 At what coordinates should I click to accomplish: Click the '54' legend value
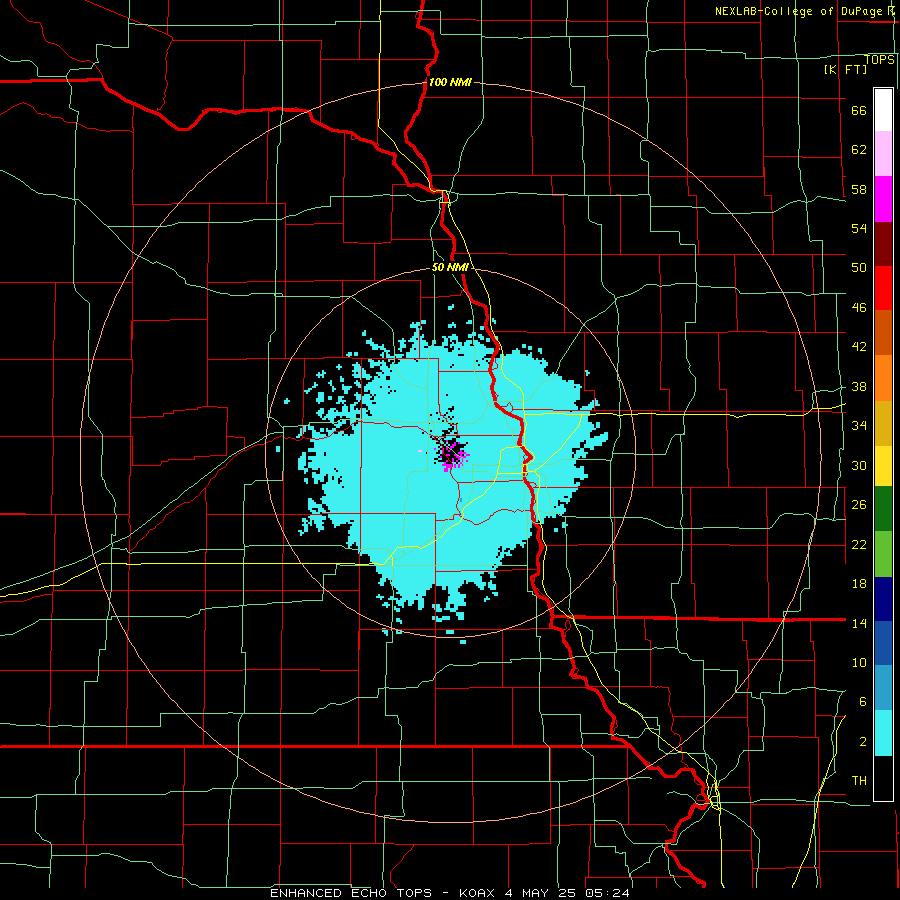859,228
